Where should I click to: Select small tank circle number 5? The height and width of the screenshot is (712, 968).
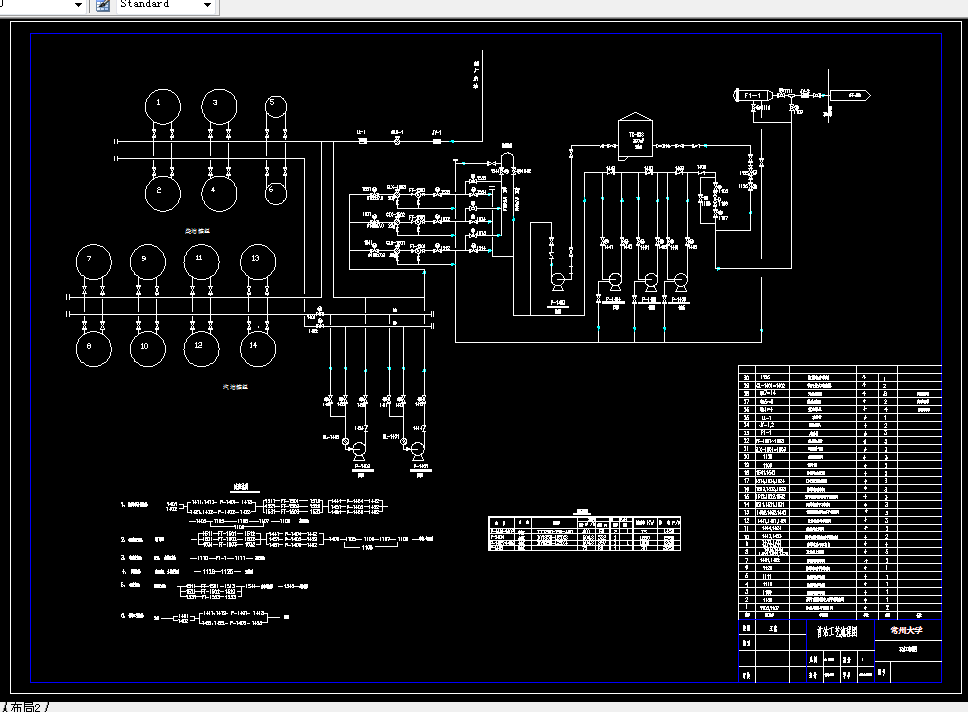tap(276, 107)
